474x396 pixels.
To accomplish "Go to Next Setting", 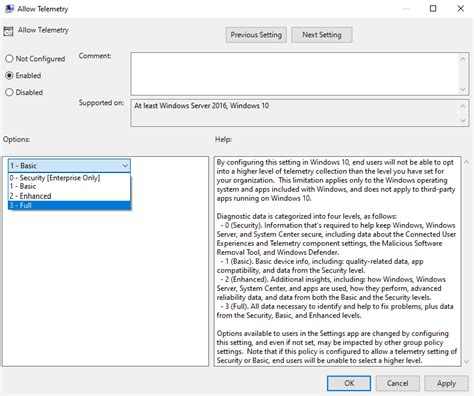I will click(322, 35).
